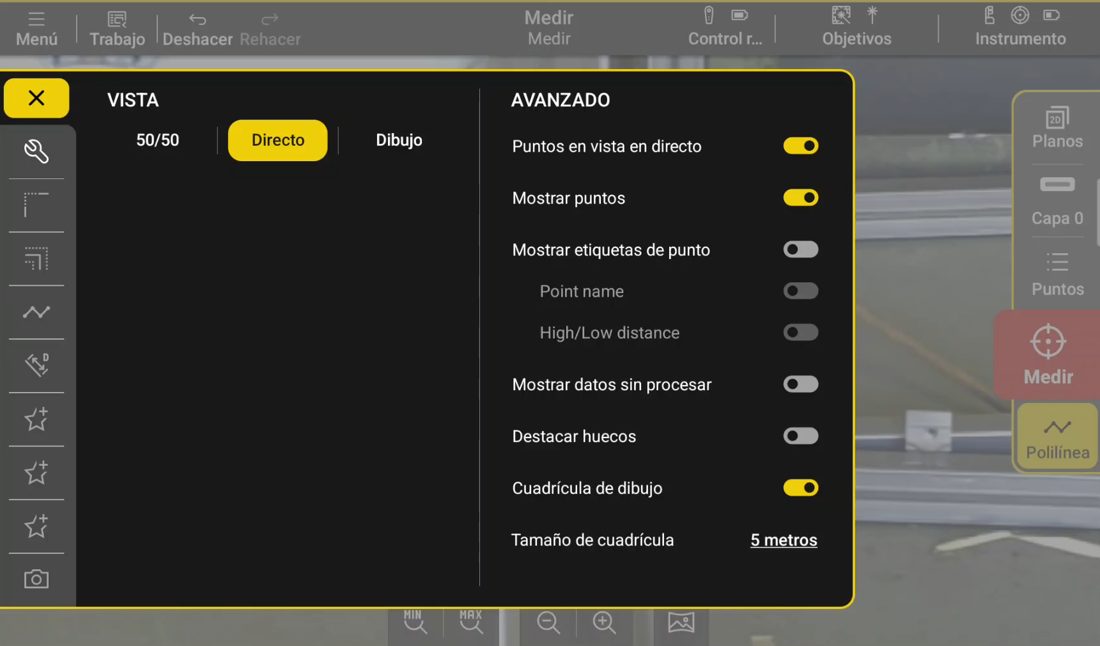Image resolution: width=1100 pixels, height=646 pixels.
Task: Open the Planos 2D plans button
Action: [1057, 128]
